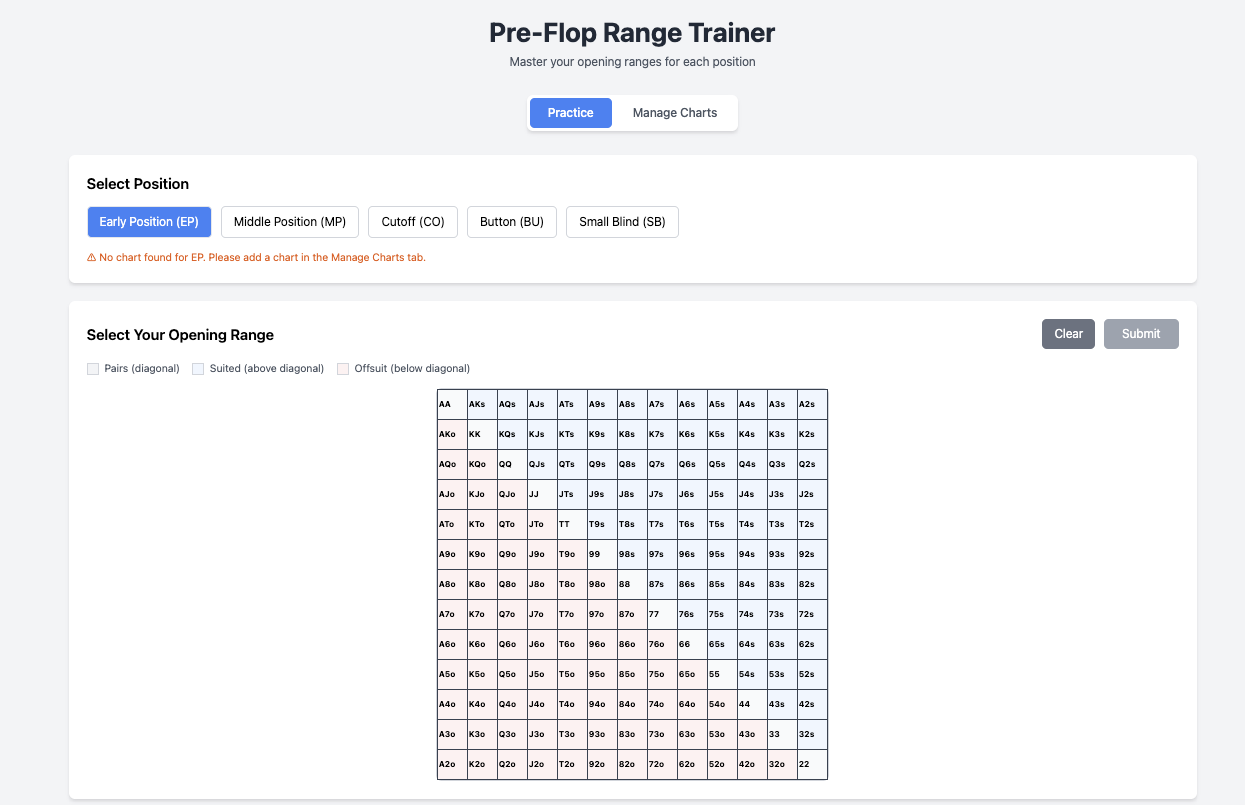Image resolution: width=1245 pixels, height=805 pixels.
Task: Select the KJs hand cell
Action: click(543, 435)
